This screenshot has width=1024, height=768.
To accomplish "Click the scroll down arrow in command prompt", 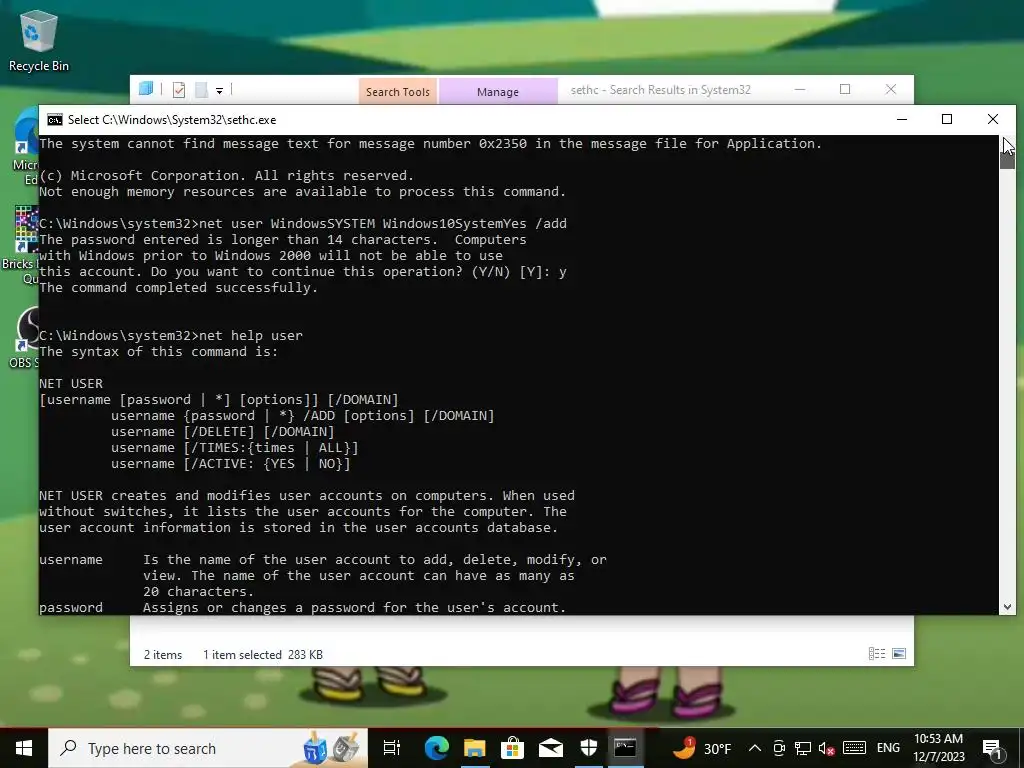I will pyautogui.click(x=1007, y=607).
